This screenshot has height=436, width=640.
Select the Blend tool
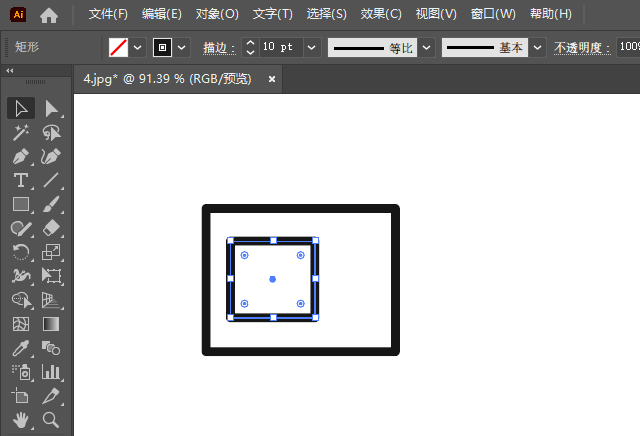point(51,348)
